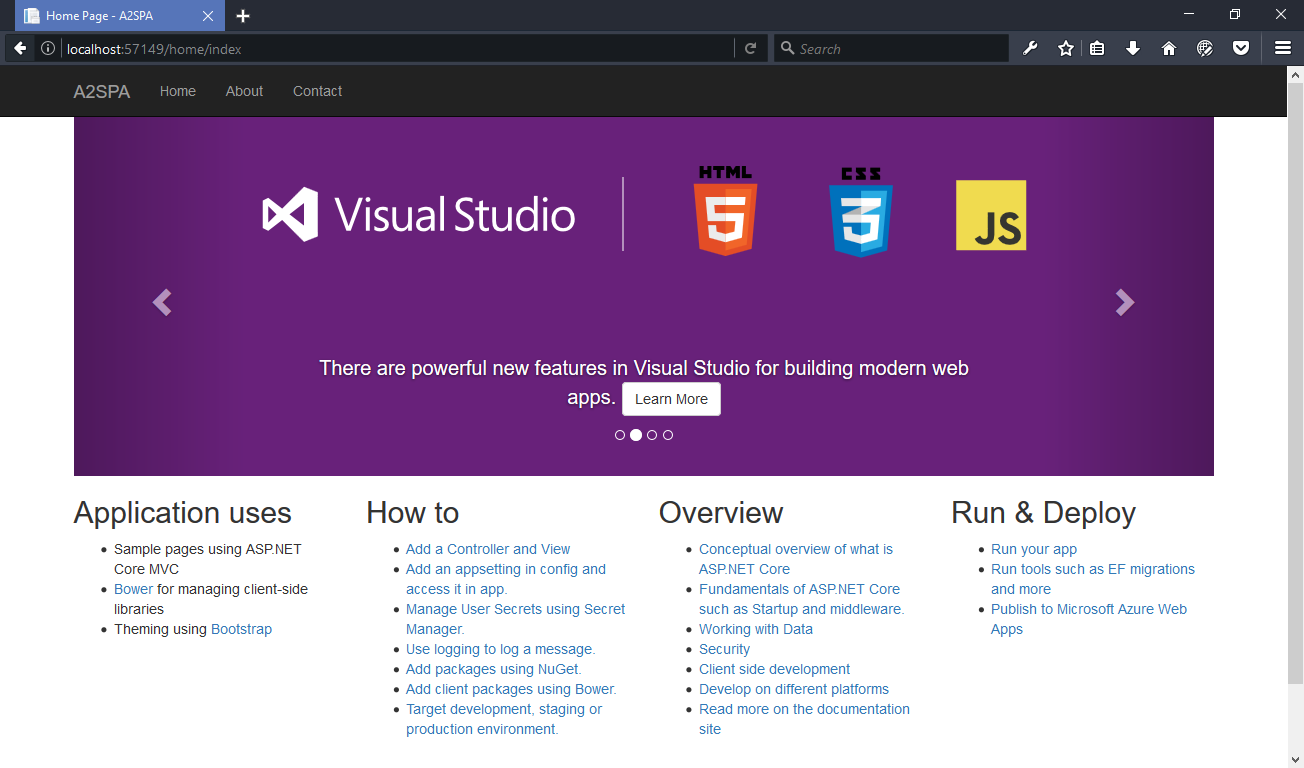Click the Run & Deploy heading
Image resolution: width=1304 pixels, height=768 pixels.
click(1043, 513)
